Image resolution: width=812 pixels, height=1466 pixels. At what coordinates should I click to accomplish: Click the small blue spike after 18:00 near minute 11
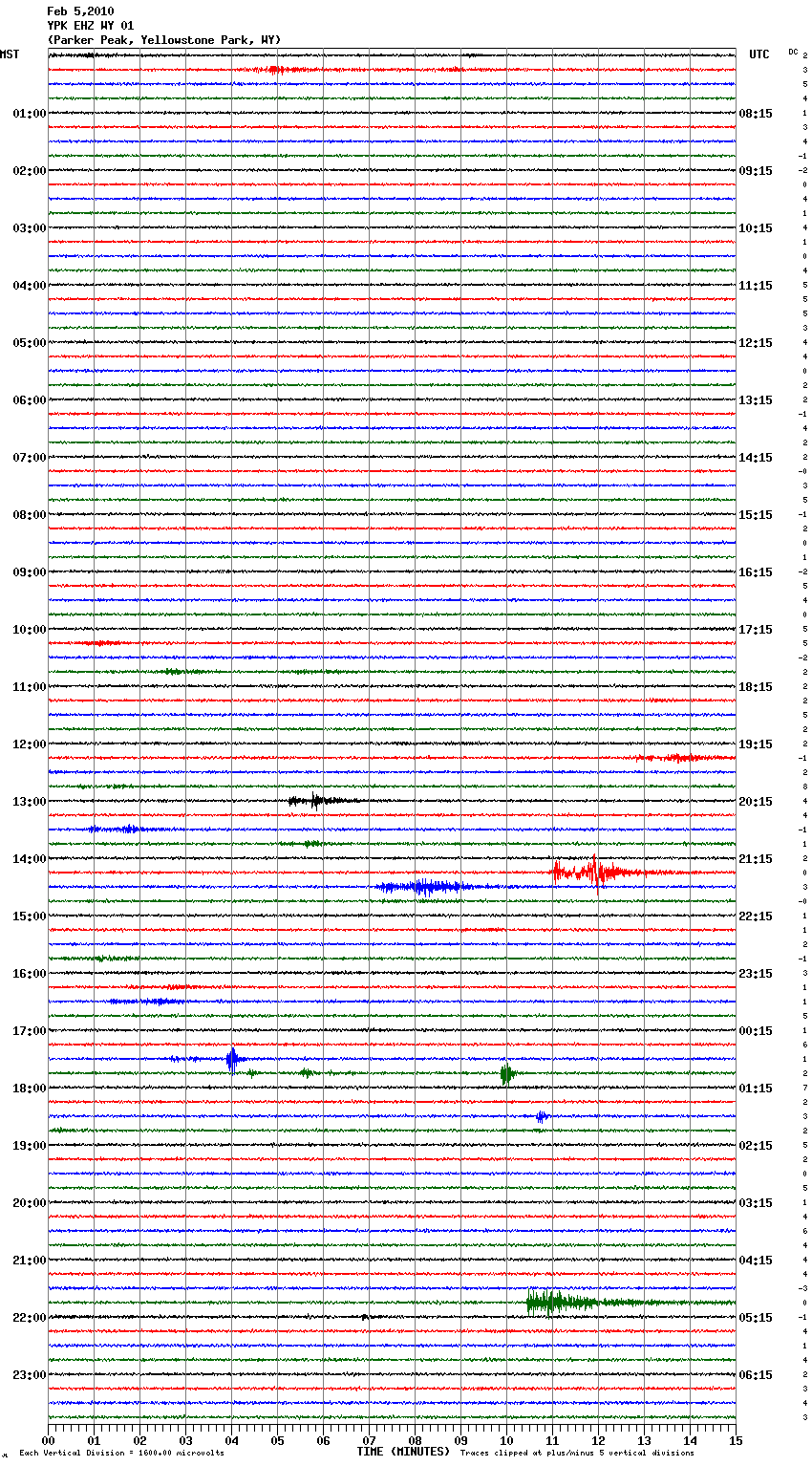point(542,1116)
